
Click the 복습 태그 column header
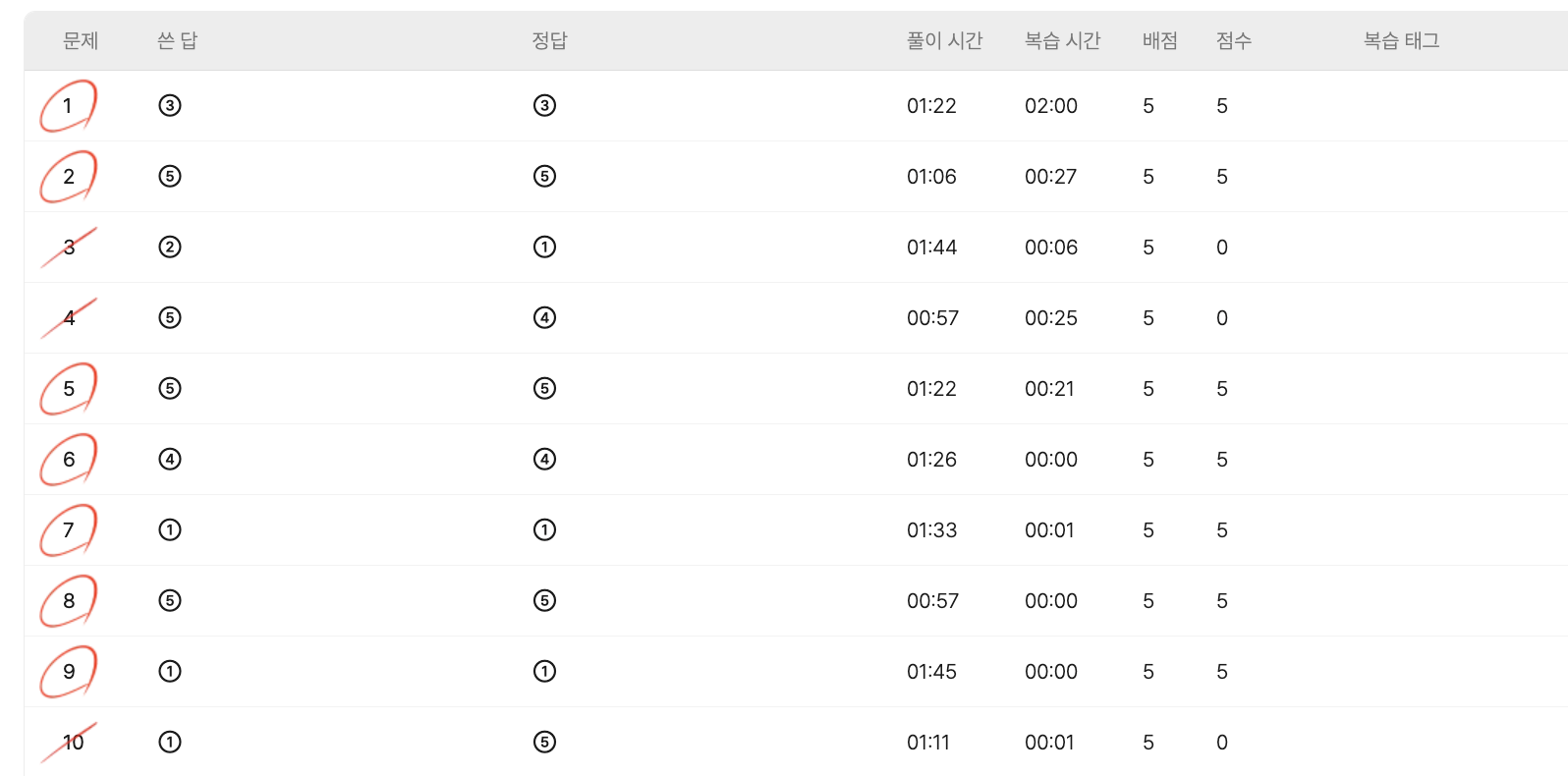coord(1402,40)
